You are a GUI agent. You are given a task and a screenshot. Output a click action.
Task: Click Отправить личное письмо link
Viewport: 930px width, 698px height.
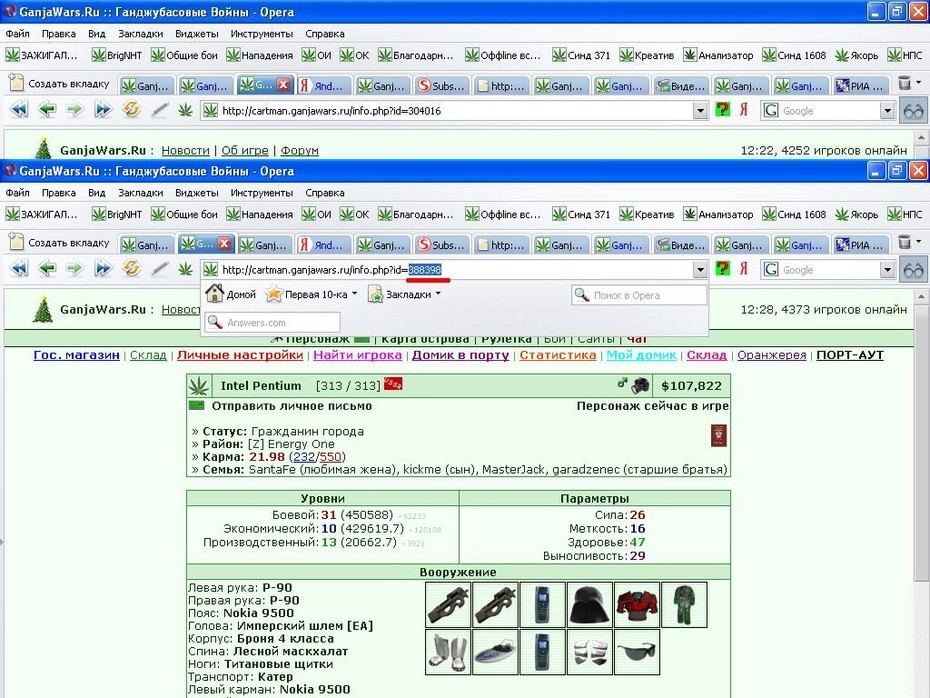[292, 406]
